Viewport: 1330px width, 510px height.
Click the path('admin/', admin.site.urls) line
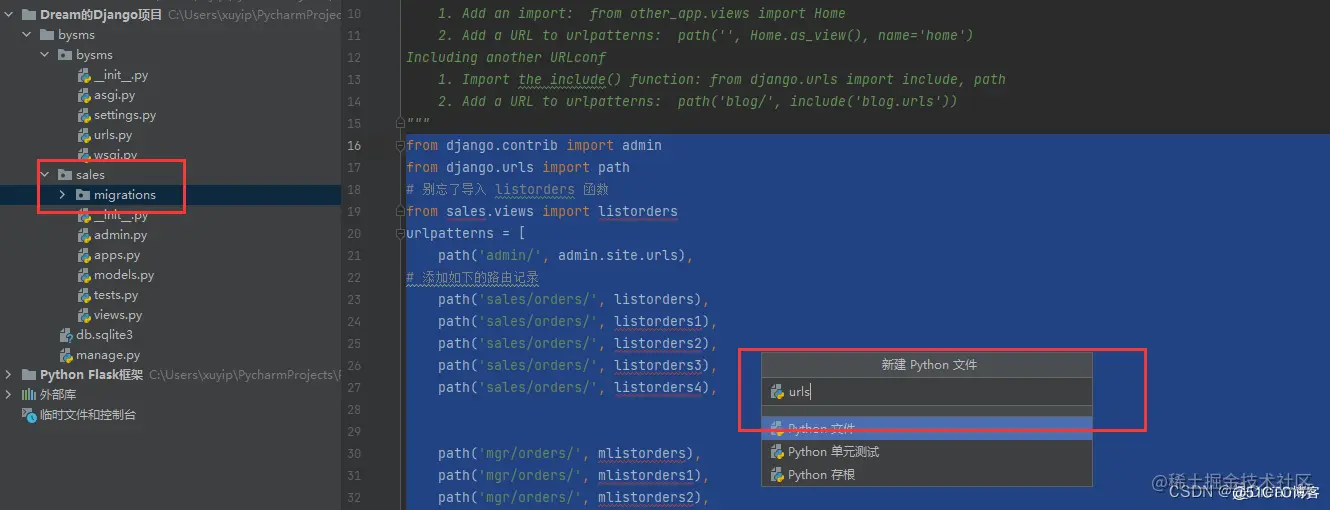click(x=566, y=255)
